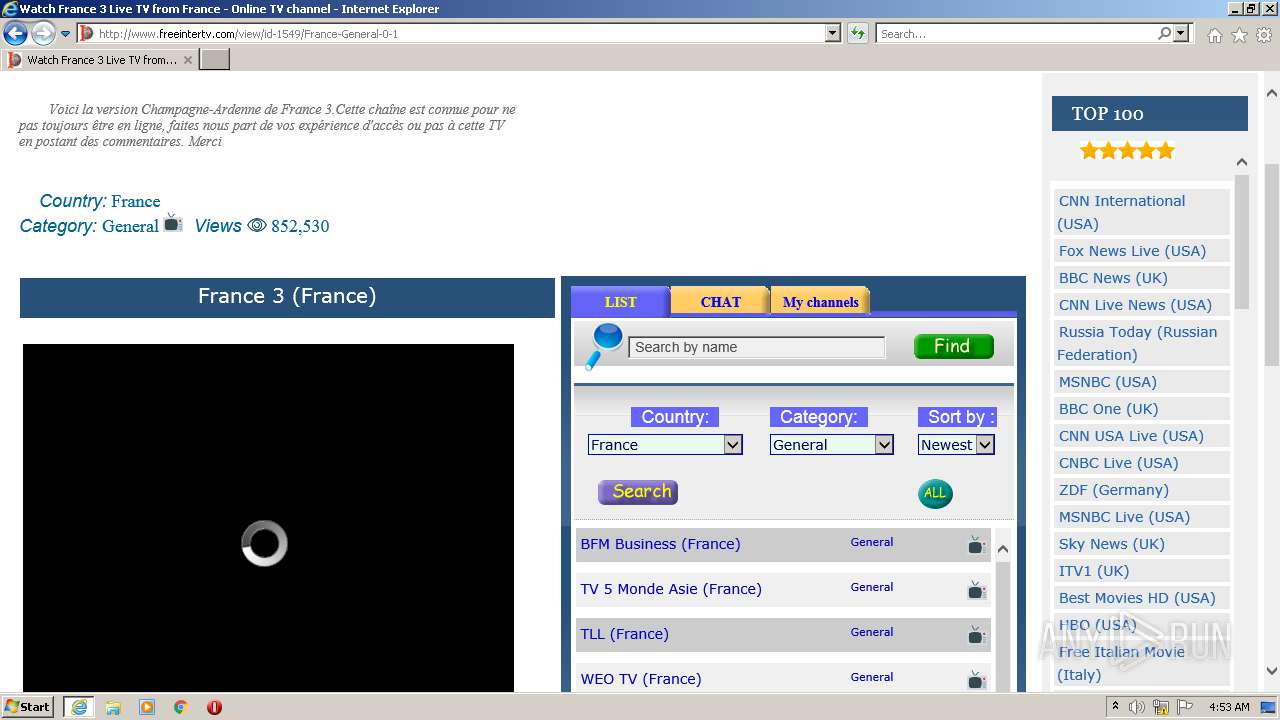Screen dimensions: 1280x720
Task: Click the General category link near Views
Action: 130,227
